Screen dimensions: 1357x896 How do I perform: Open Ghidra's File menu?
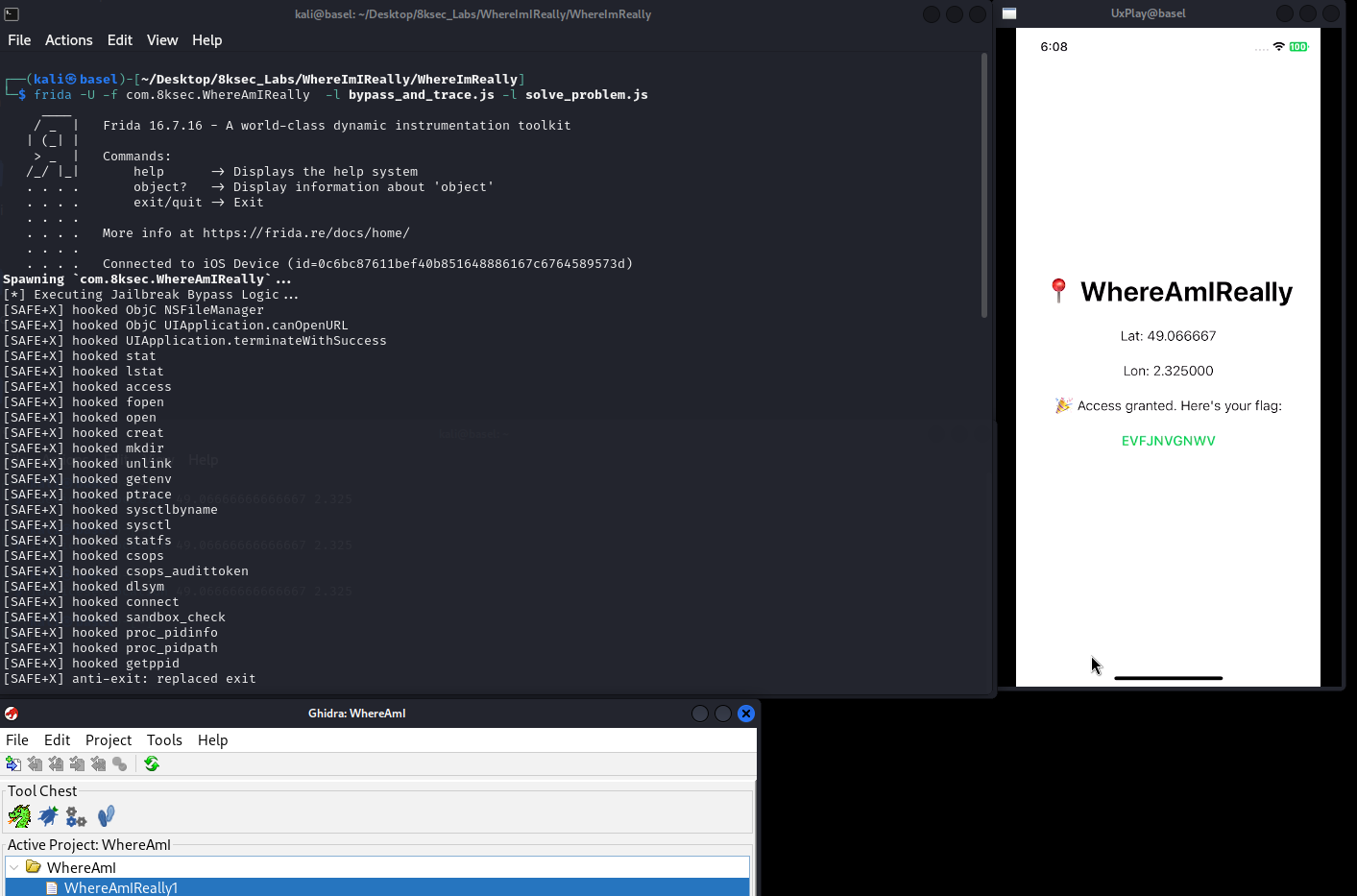17,740
